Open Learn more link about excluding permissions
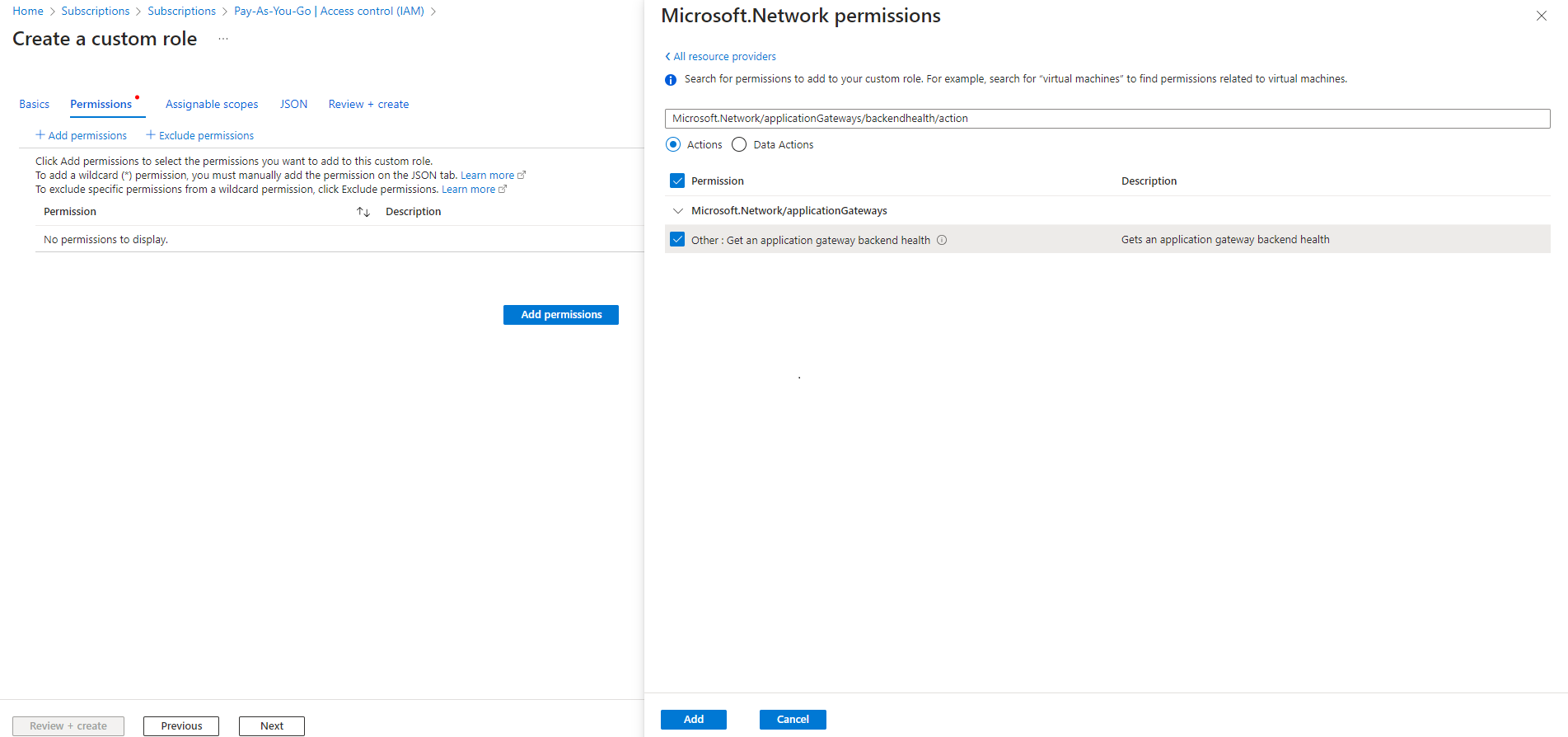Image resolution: width=1568 pixels, height=737 pixels. pos(474,189)
